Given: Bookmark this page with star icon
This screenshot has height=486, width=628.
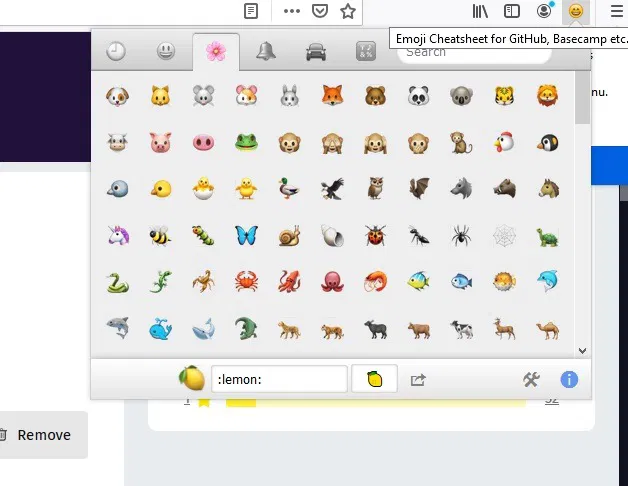Looking at the screenshot, I should click(x=348, y=11).
